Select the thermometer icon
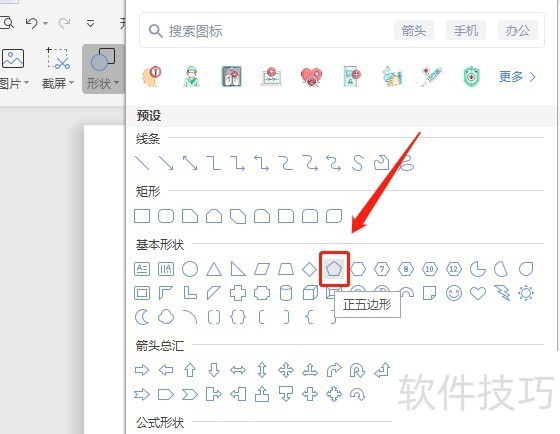 pos(431,76)
